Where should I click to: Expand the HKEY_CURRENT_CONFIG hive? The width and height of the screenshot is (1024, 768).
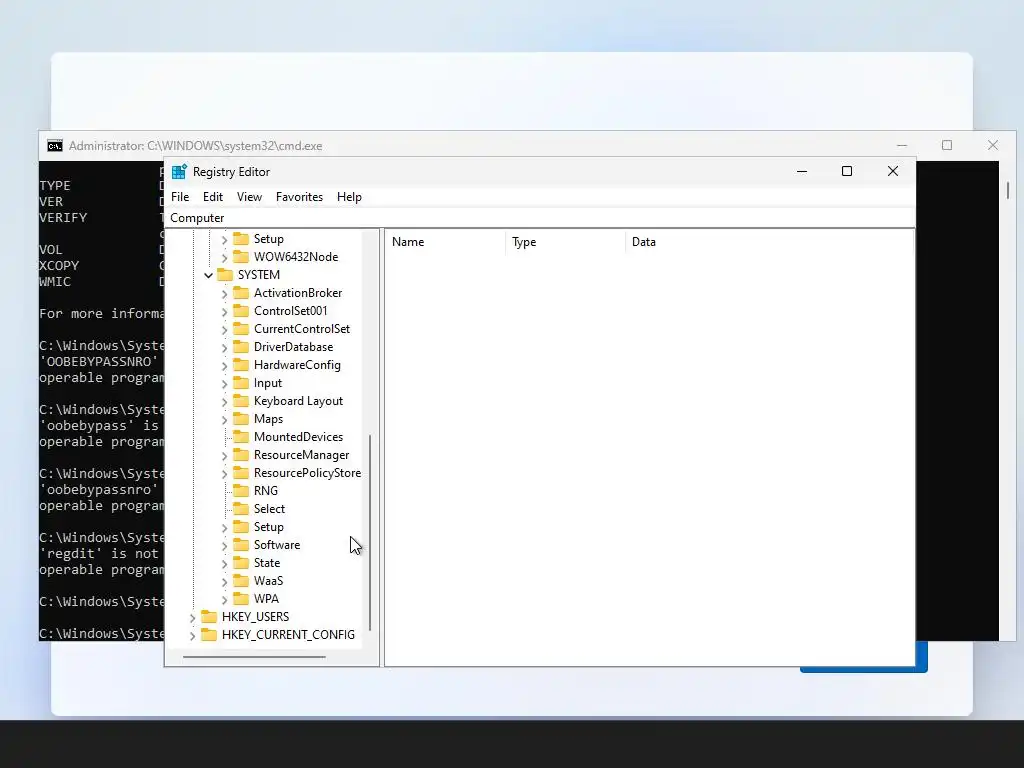(x=192, y=635)
